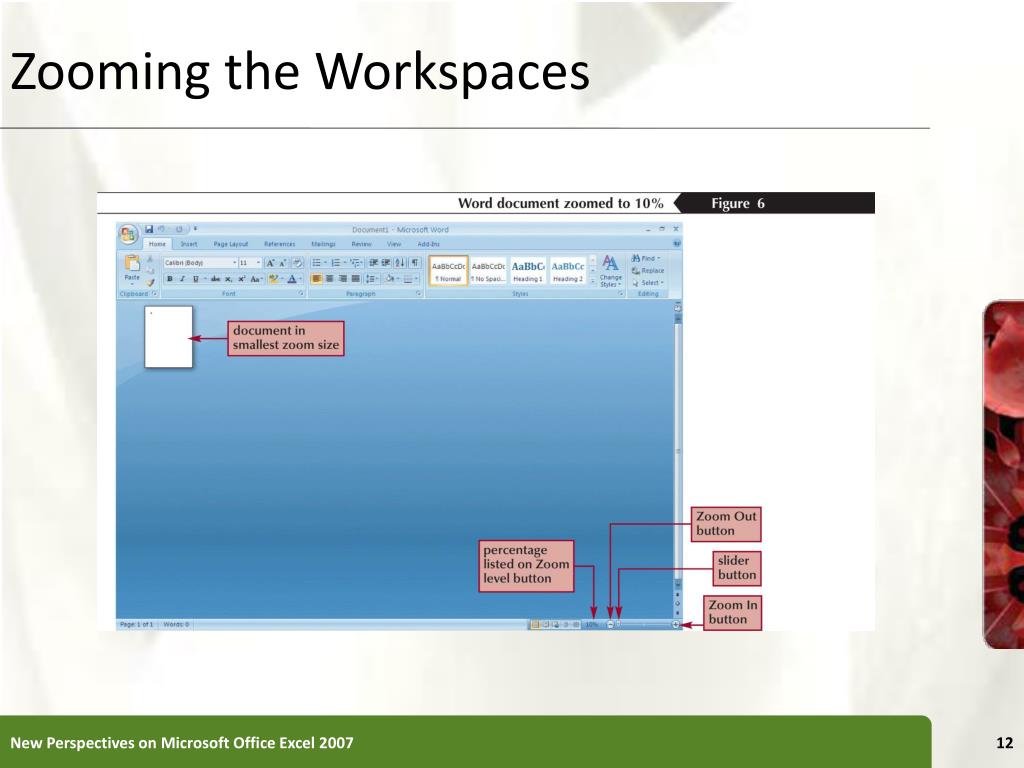The image size is (1024, 768).
Task: Click the Shrink Font icon
Action: pyautogui.click(x=283, y=263)
